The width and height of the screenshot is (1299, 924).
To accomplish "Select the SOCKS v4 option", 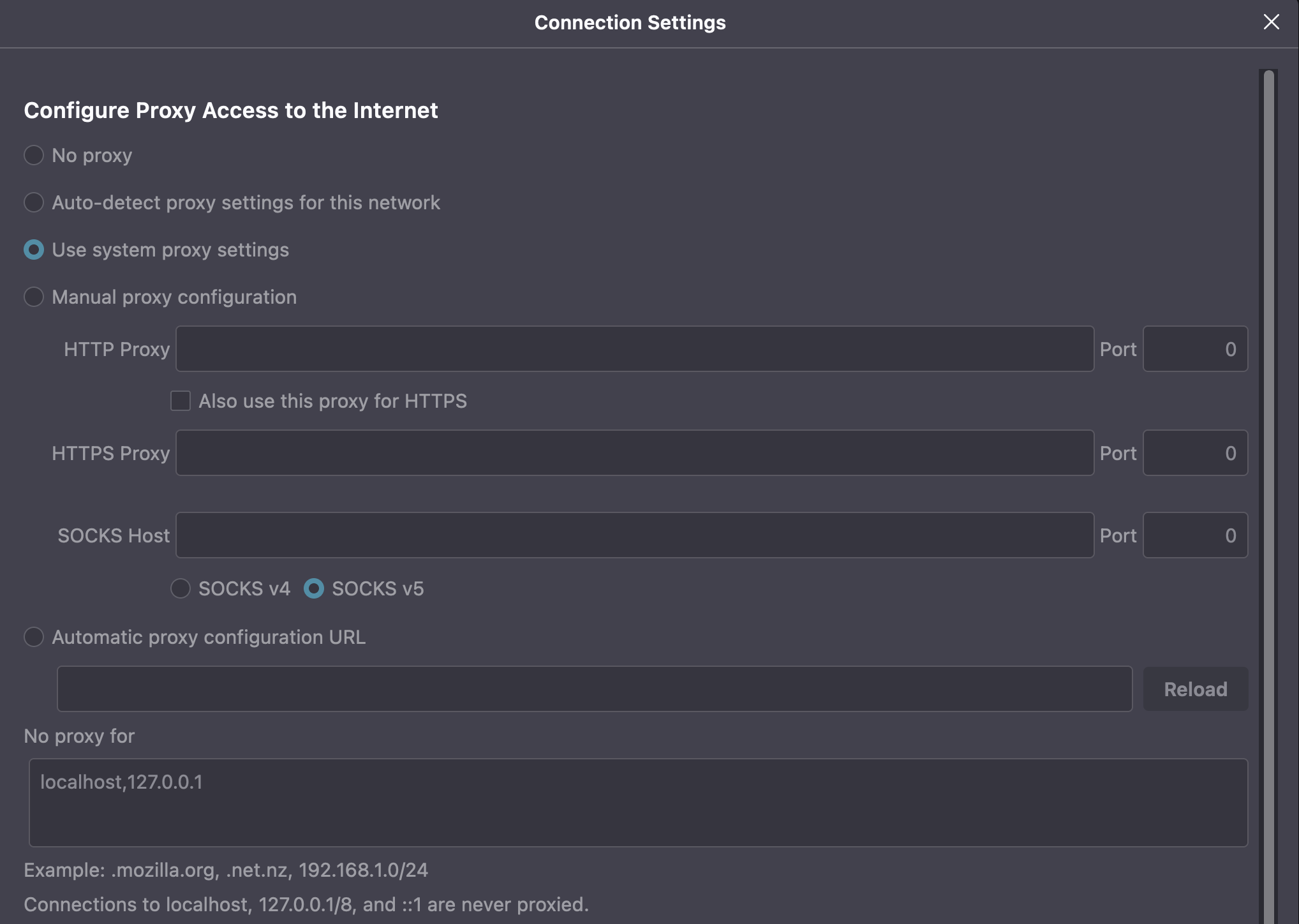I will pyautogui.click(x=181, y=588).
